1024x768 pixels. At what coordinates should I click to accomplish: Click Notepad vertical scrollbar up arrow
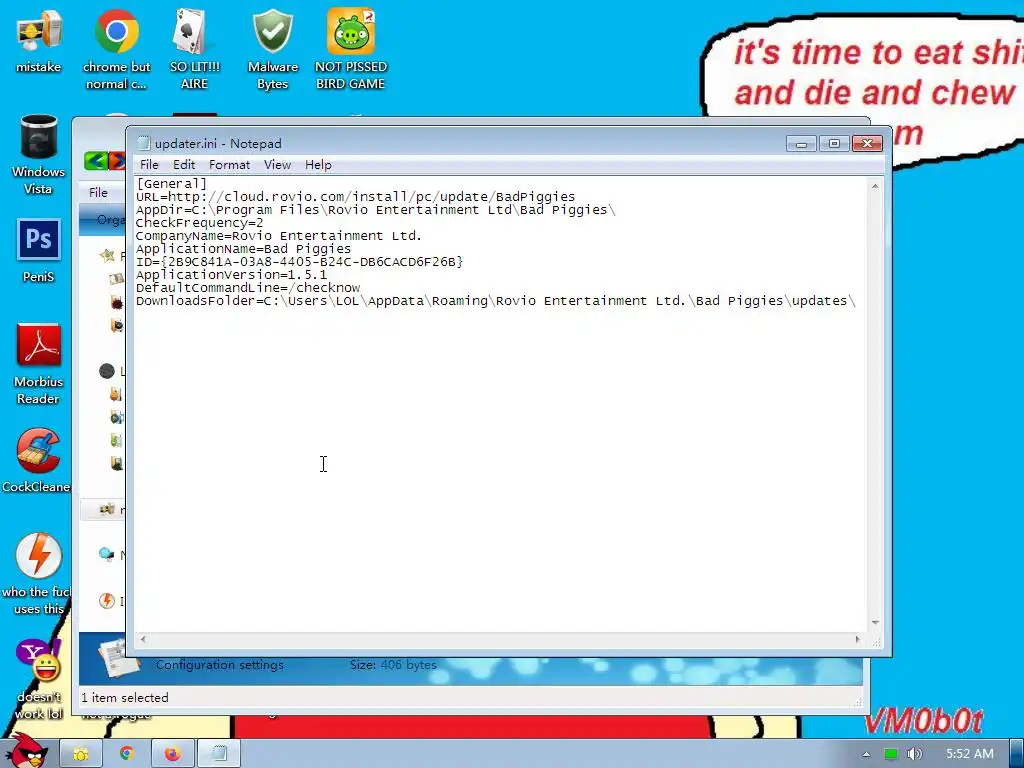click(875, 186)
